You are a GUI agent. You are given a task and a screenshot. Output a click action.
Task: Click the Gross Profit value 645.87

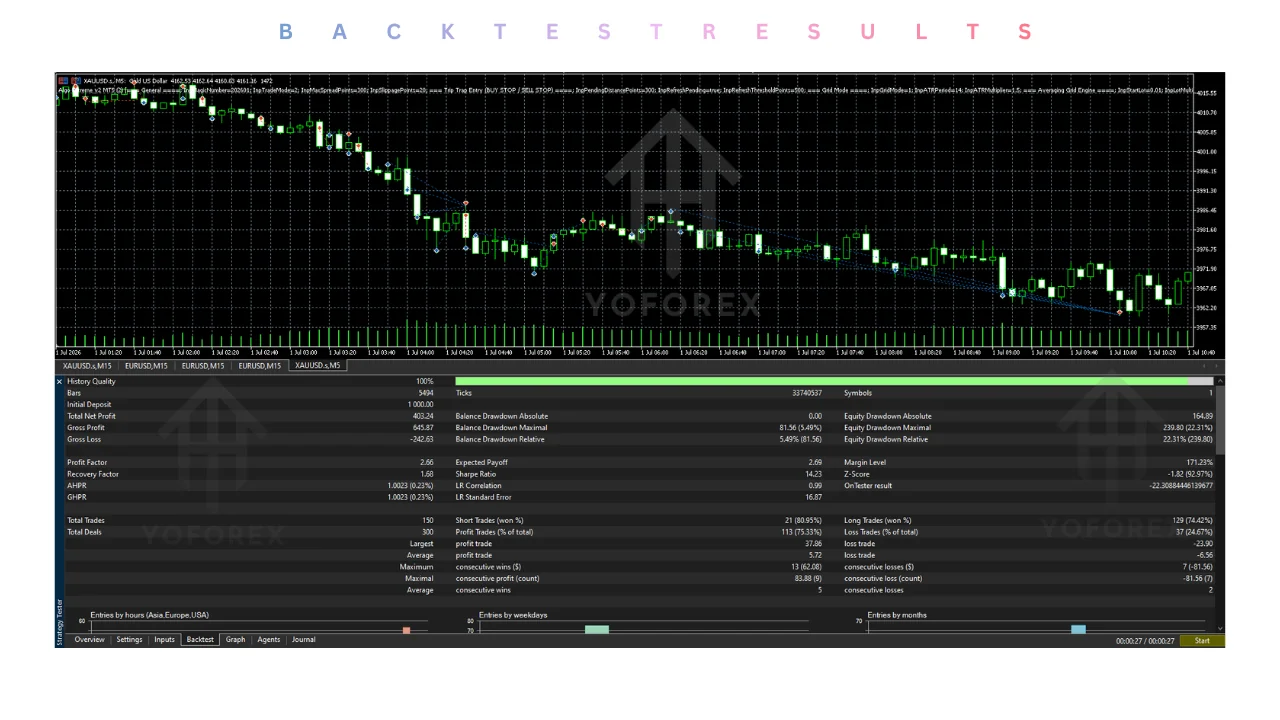pos(423,428)
